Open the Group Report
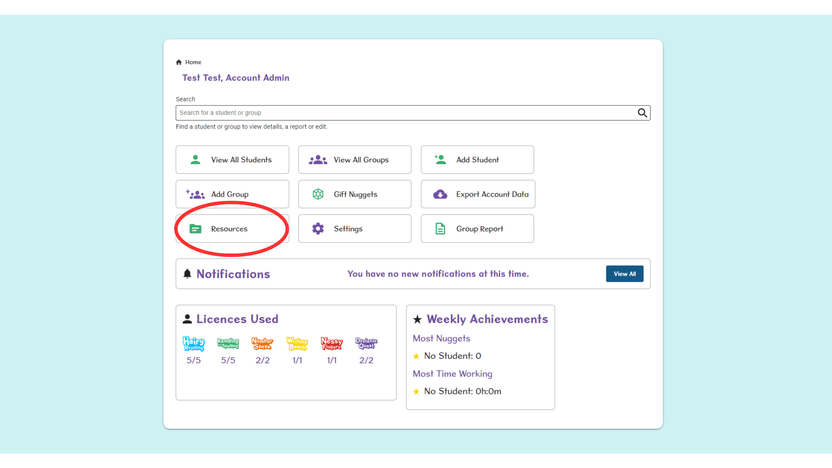The image size is (832, 468). coord(478,229)
